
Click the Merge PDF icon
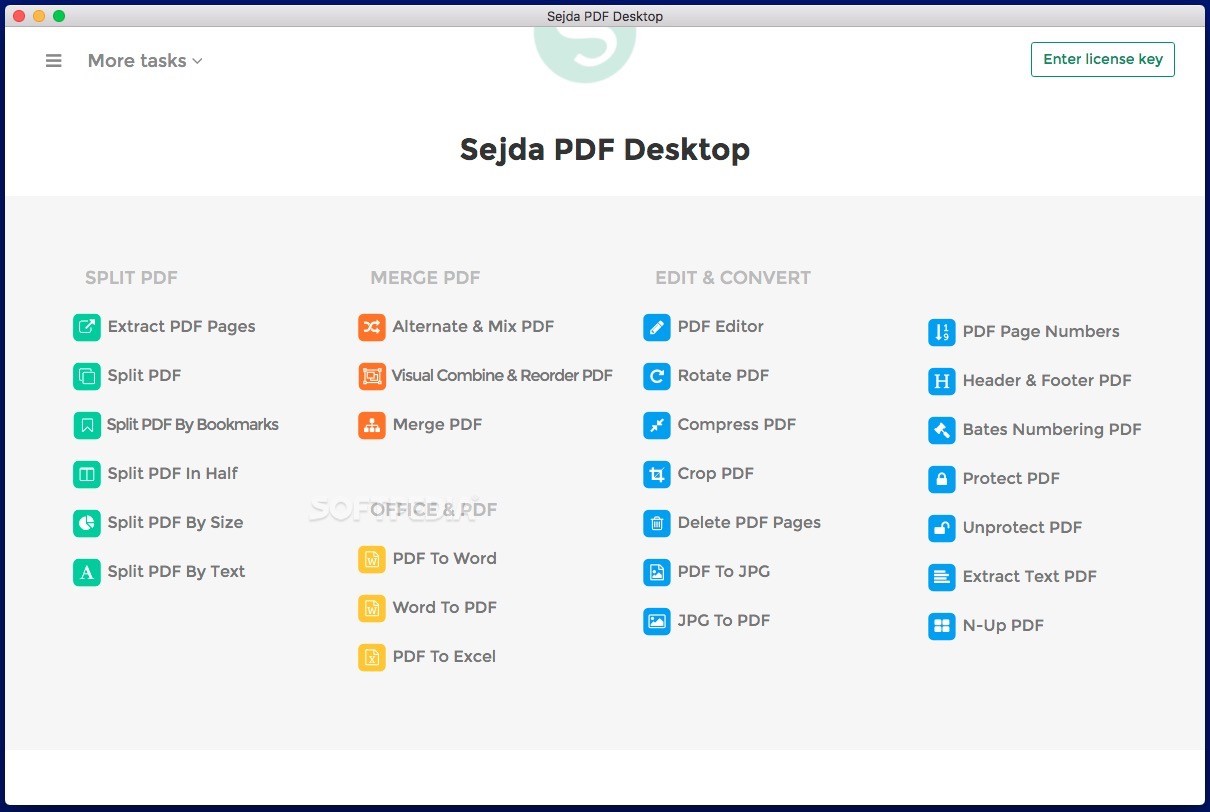(372, 425)
